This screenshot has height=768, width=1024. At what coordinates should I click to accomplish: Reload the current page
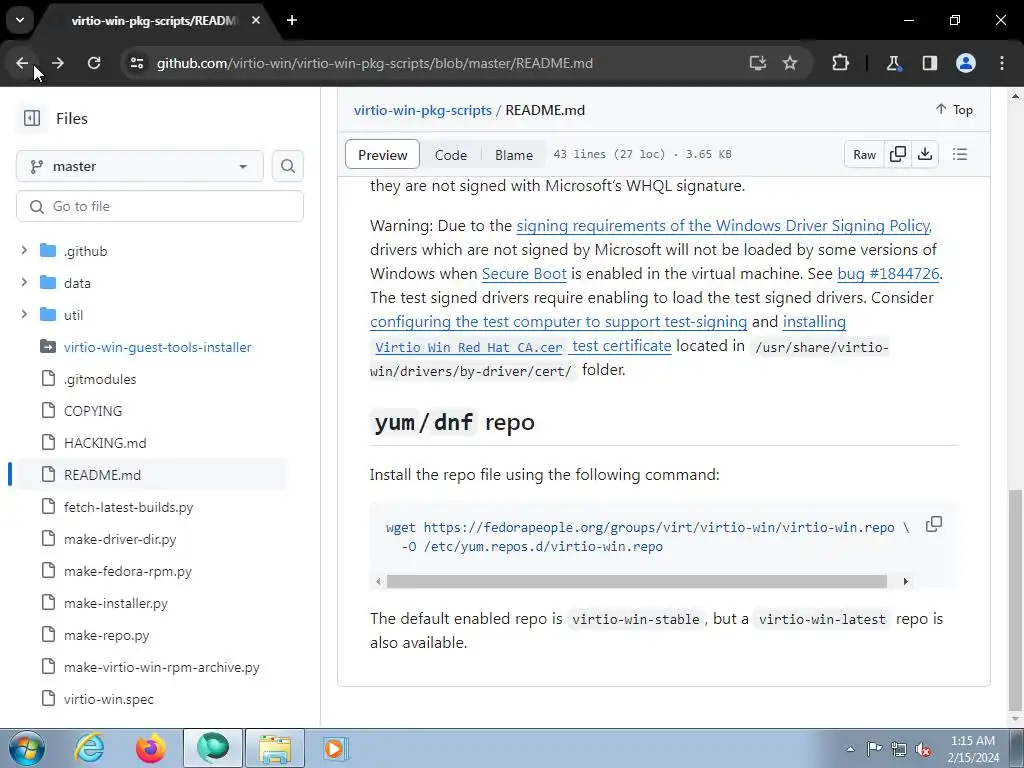pos(94,63)
